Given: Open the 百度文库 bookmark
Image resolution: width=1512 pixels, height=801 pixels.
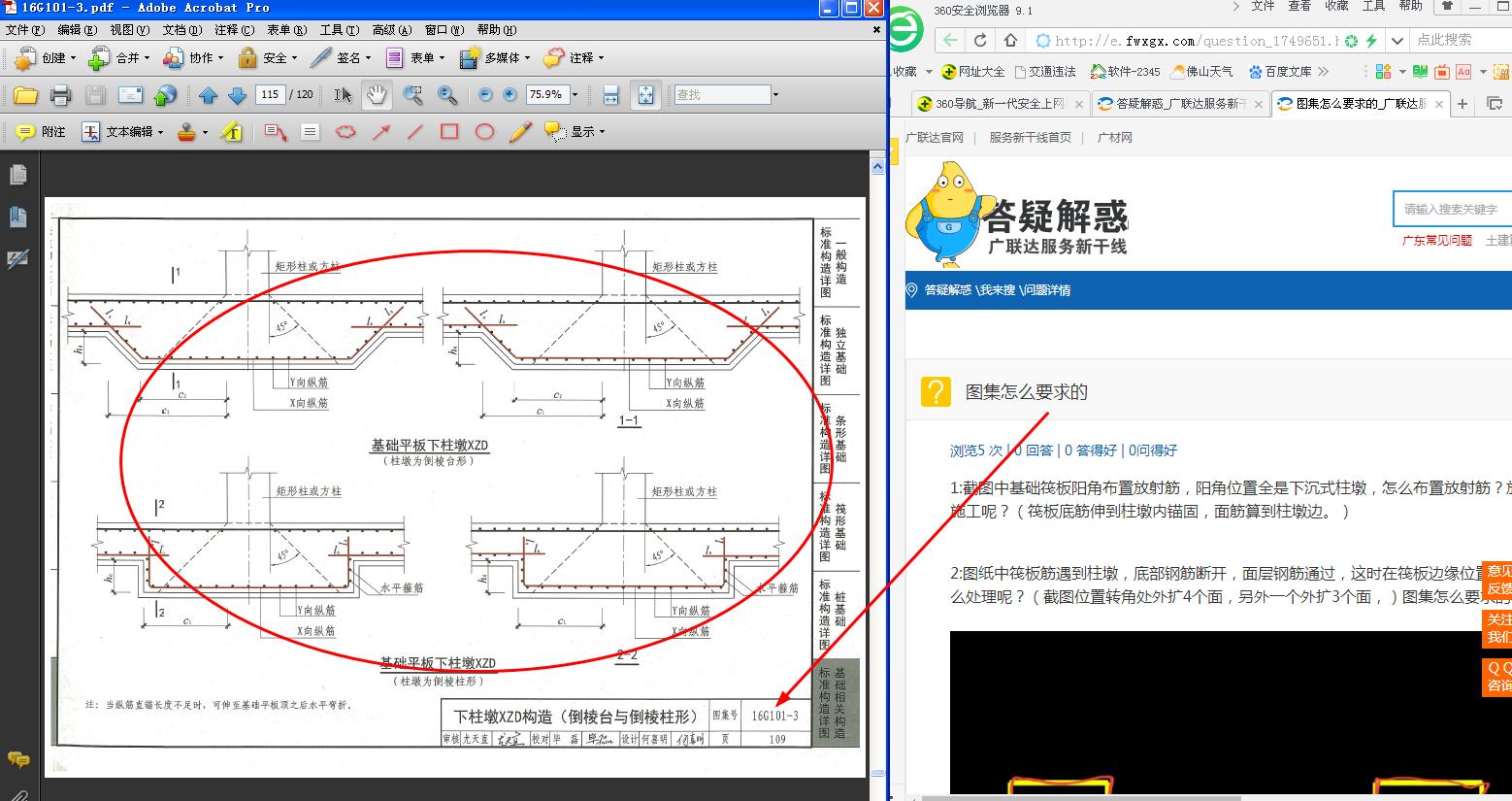Looking at the screenshot, I should tap(1280, 72).
